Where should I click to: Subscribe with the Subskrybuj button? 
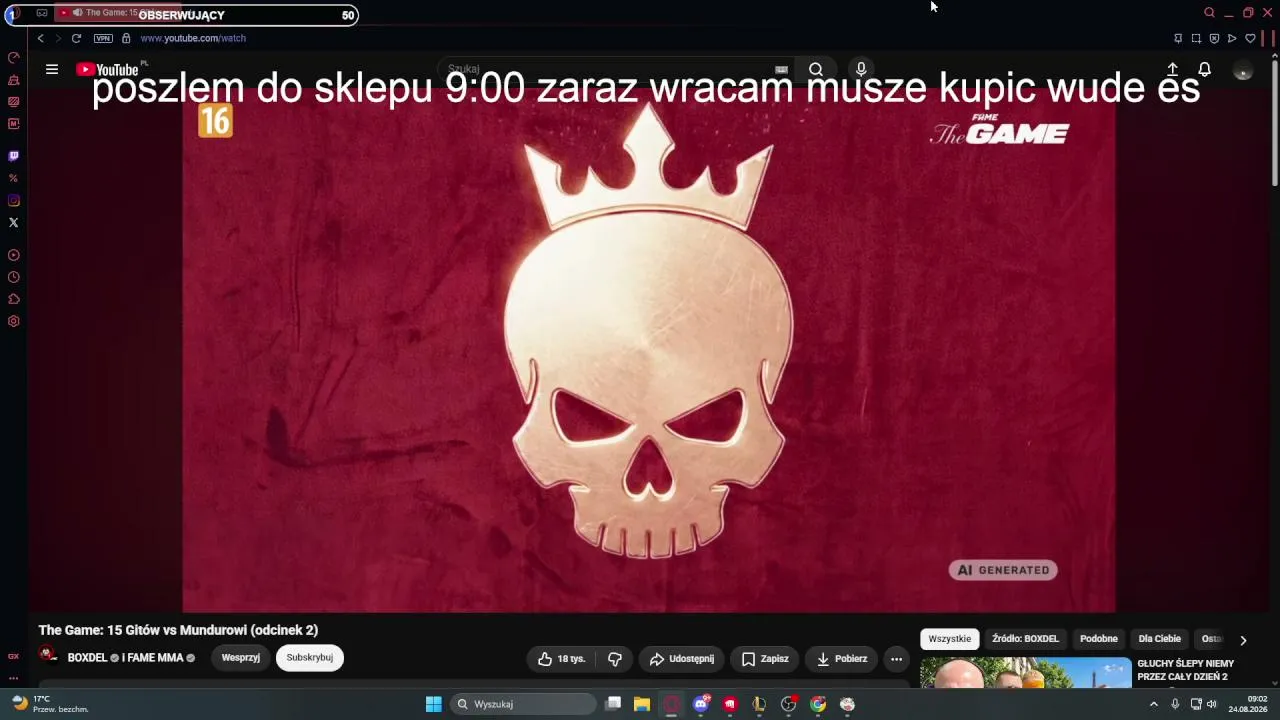click(310, 657)
